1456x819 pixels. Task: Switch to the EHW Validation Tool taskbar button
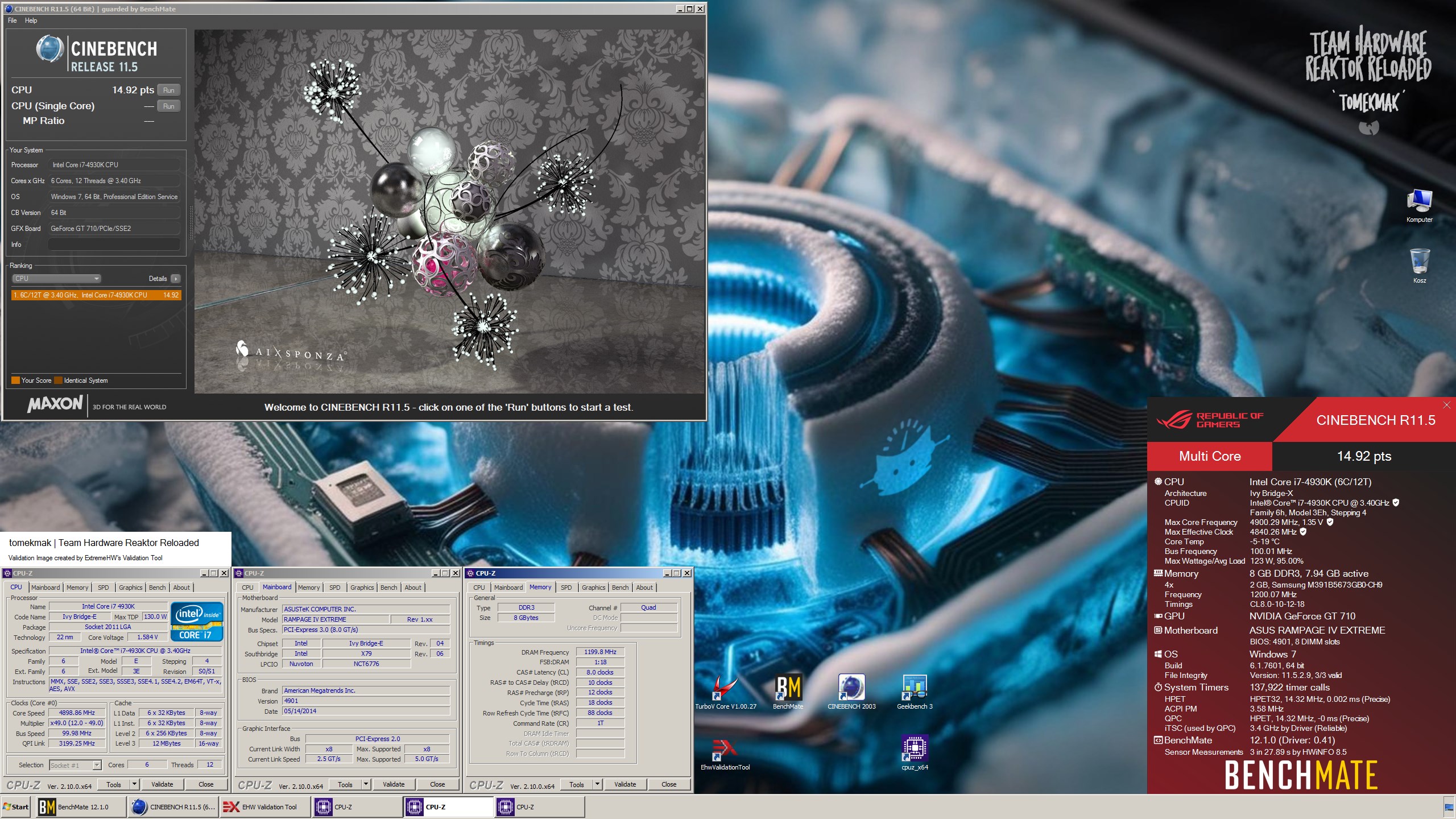(x=265, y=806)
